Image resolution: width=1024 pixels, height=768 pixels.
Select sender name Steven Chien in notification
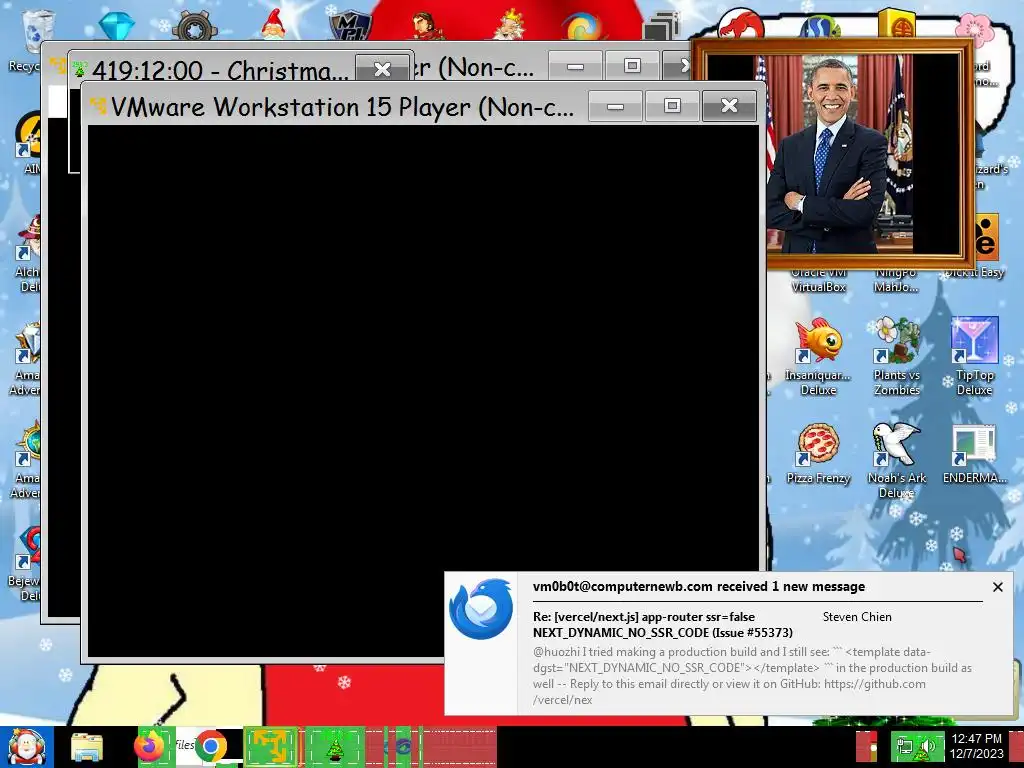(857, 616)
